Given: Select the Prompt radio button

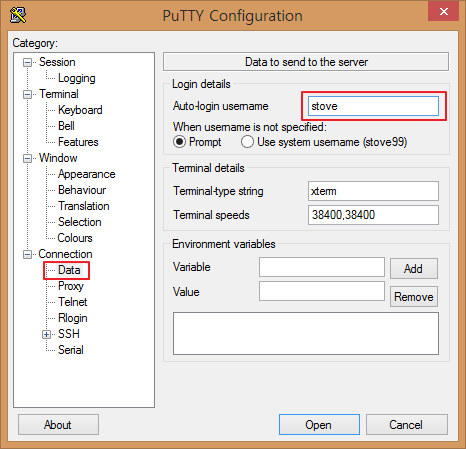Looking at the screenshot, I should tap(179, 142).
